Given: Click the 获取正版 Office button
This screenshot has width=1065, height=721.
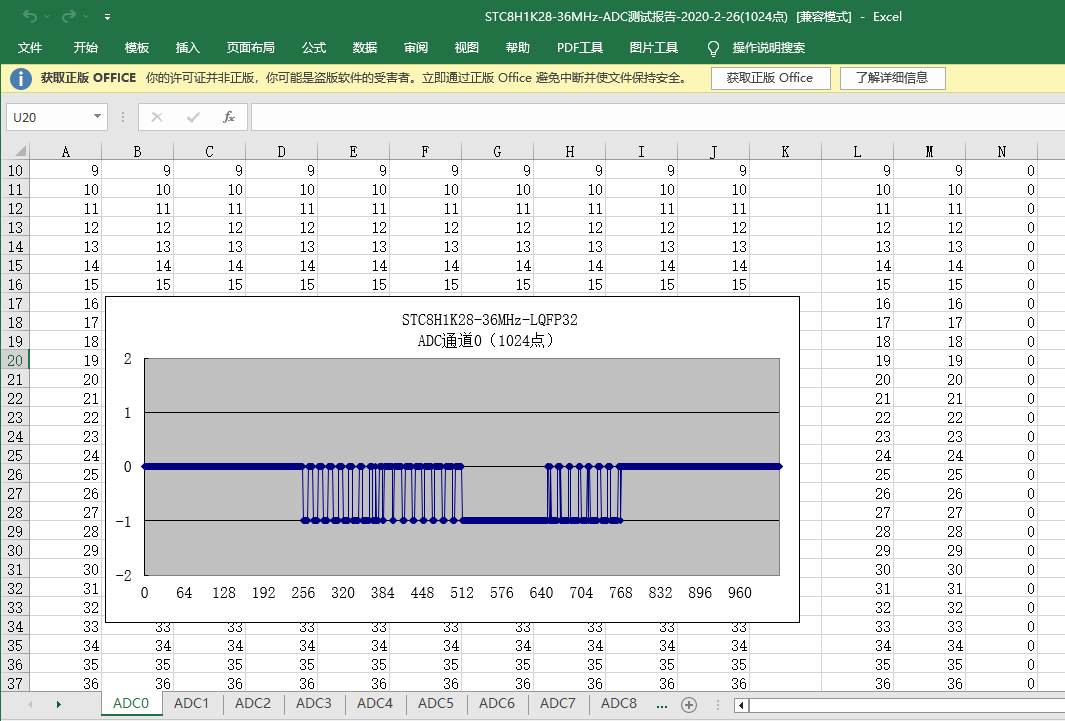Looking at the screenshot, I should (770, 78).
